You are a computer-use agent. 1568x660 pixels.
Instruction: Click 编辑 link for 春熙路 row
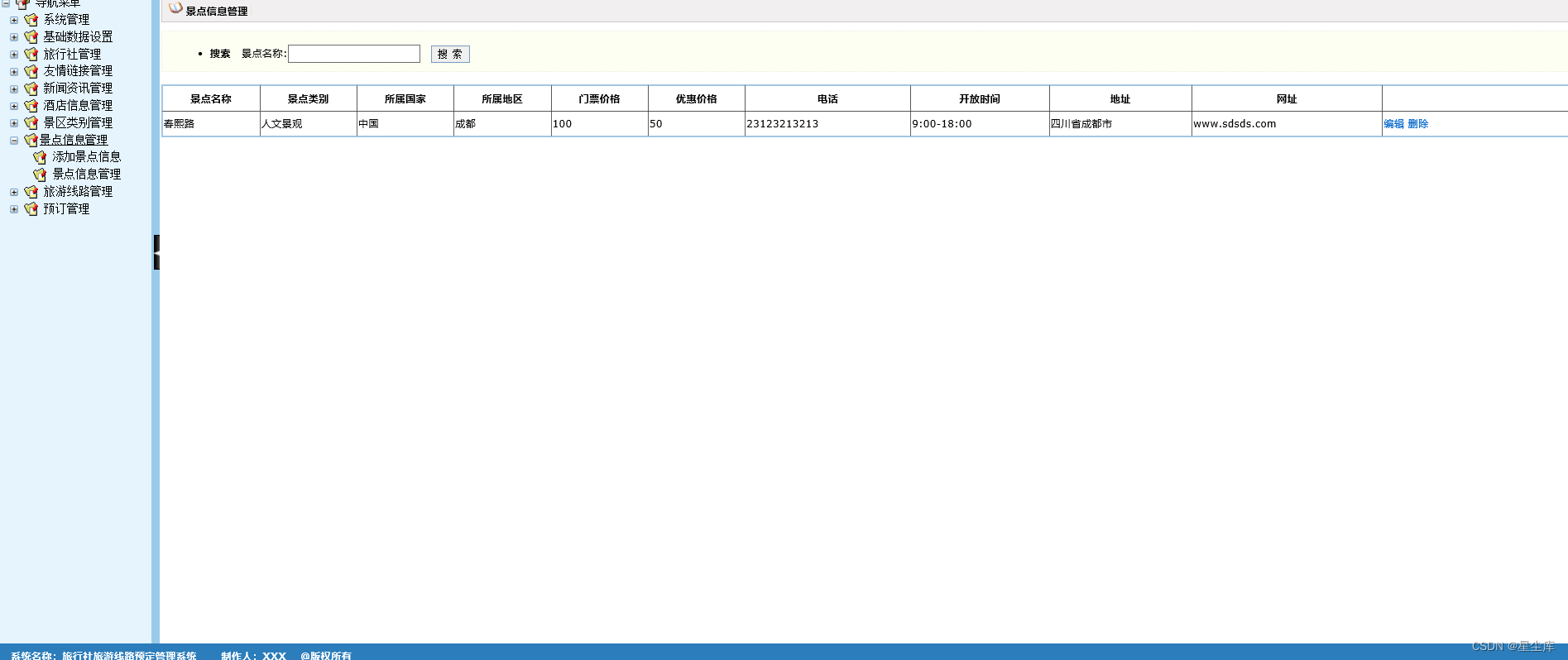point(1393,124)
